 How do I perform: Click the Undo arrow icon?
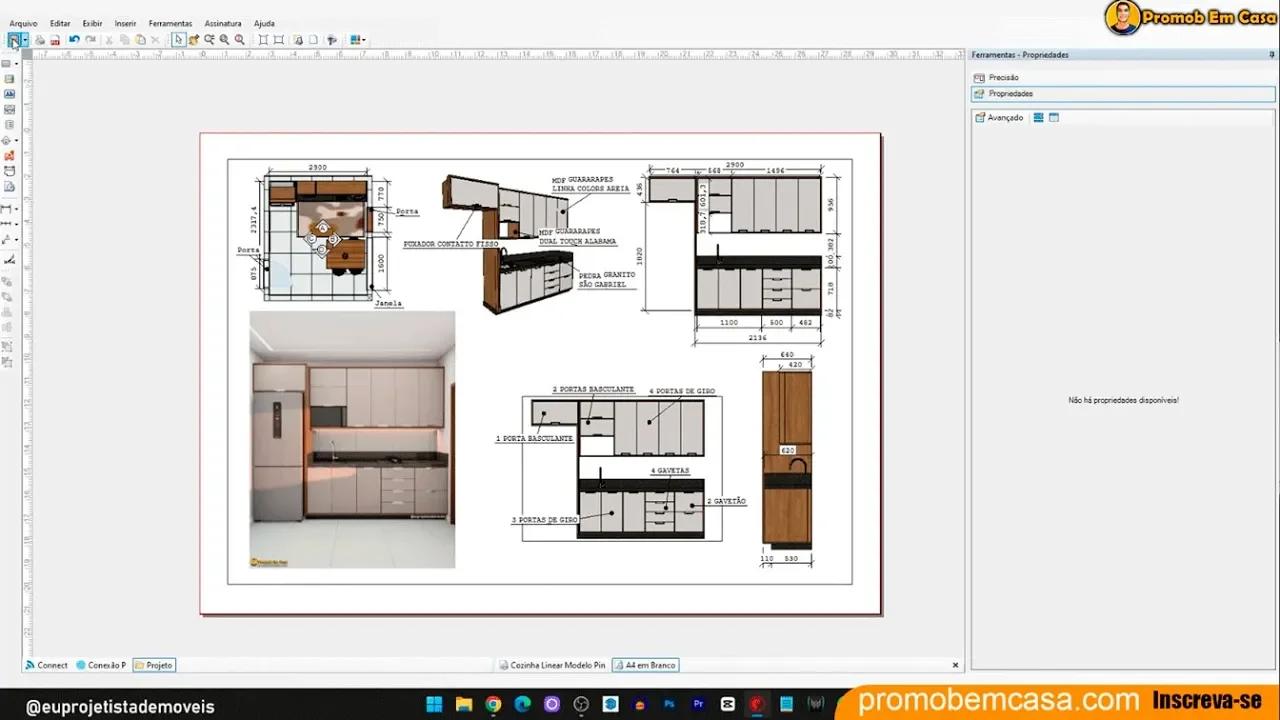click(x=75, y=40)
